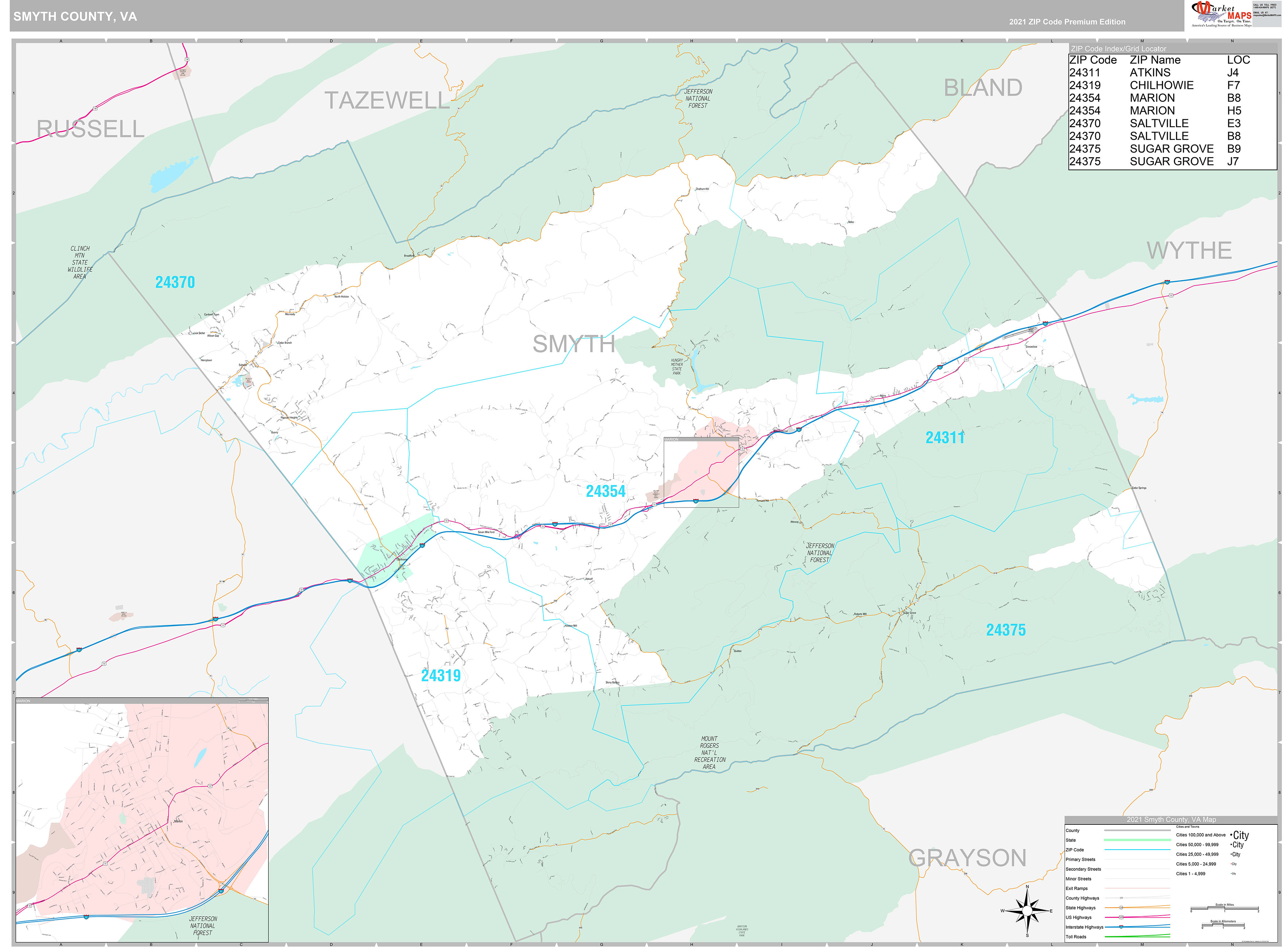Image resolution: width=1288 pixels, height=948 pixels.
Task: Click the Marion inset map thumbnail
Action: coord(141,820)
